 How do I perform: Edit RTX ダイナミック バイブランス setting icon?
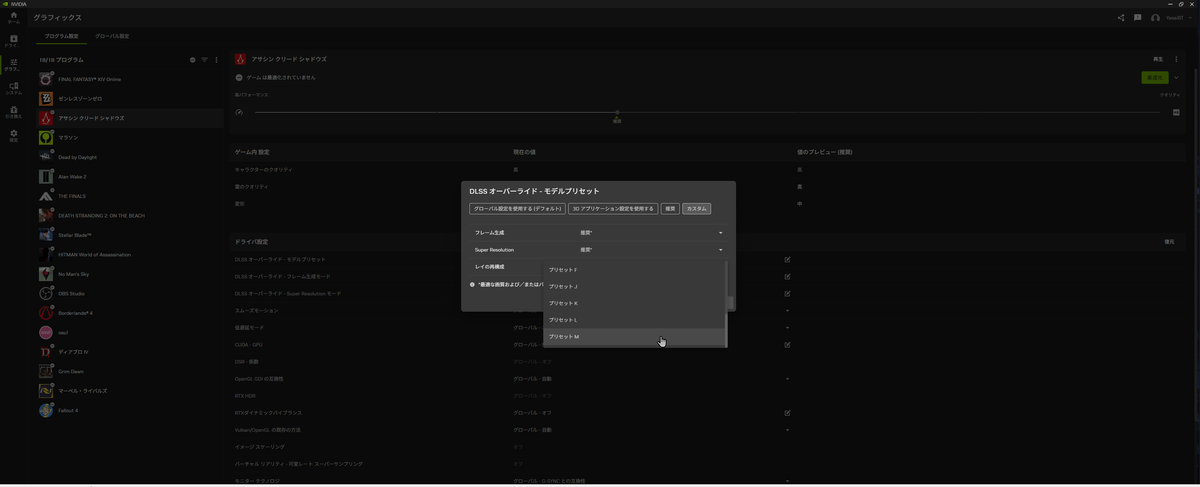(x=787, y=413)
